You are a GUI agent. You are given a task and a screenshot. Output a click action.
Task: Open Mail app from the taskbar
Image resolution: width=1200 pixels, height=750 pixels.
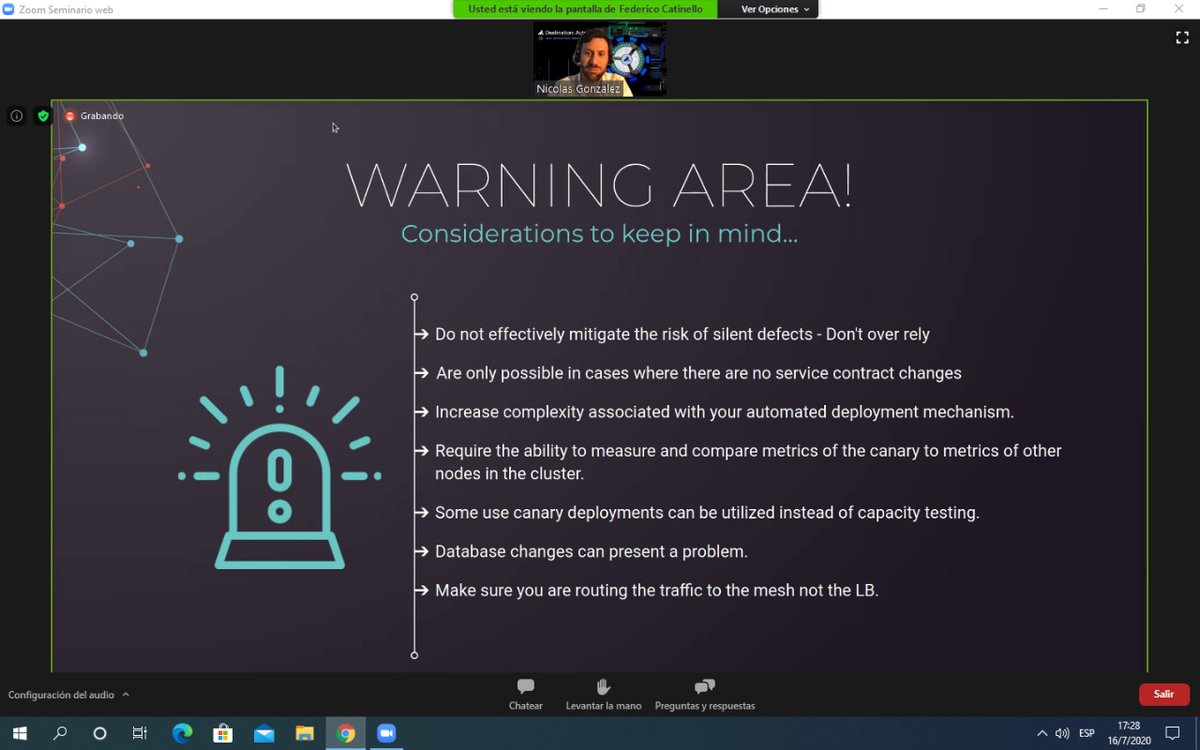[x=264, y=733]
